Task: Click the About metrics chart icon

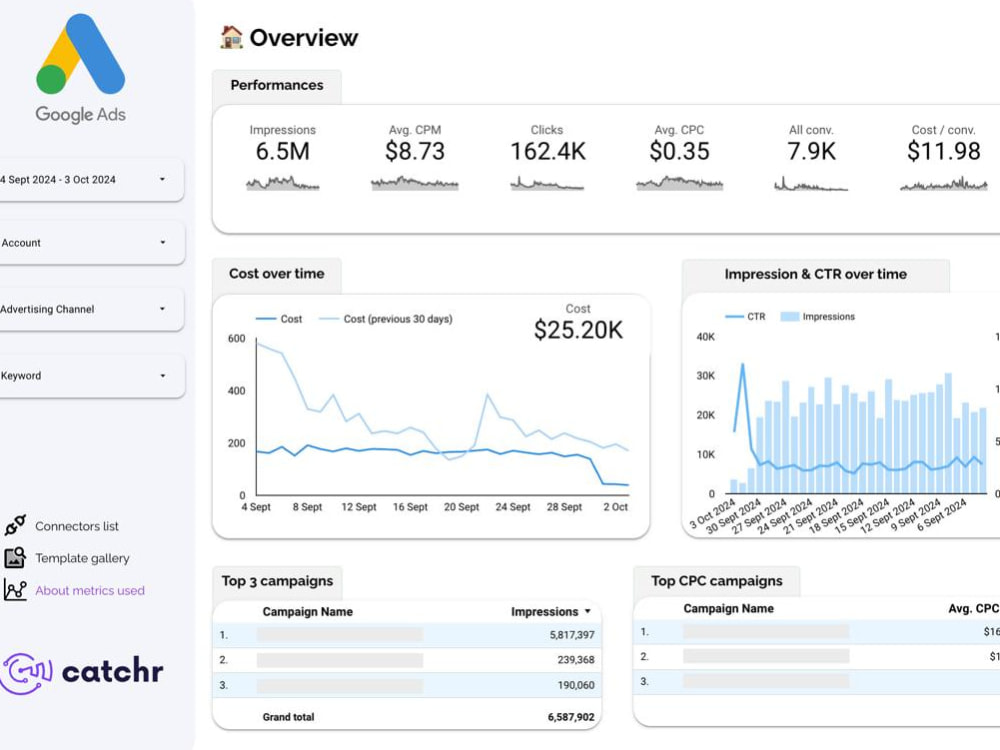Action: tap(15, 590)
